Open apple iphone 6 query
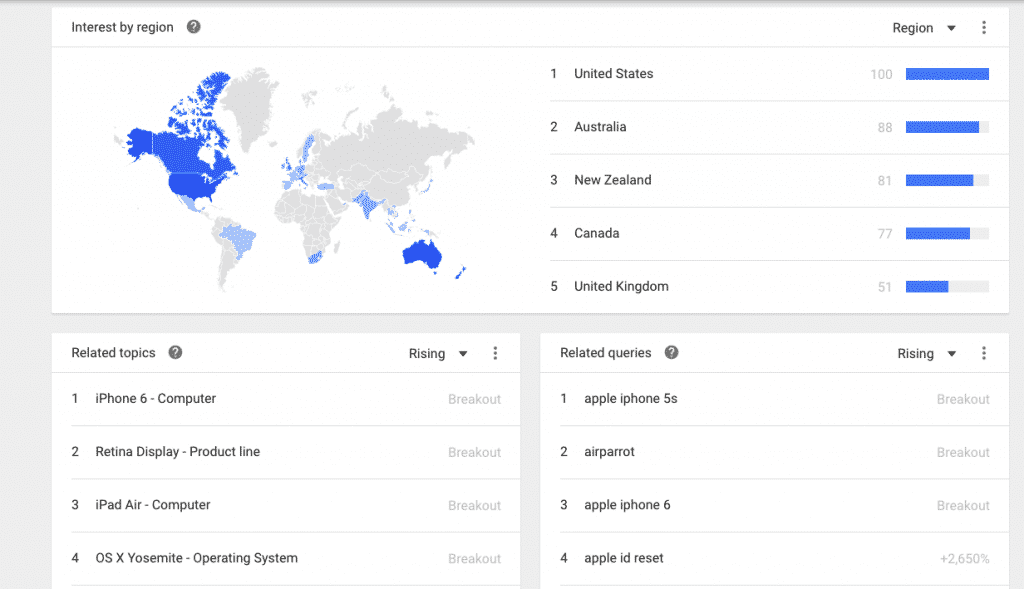1024x589 pixels. tap(627, 505)
